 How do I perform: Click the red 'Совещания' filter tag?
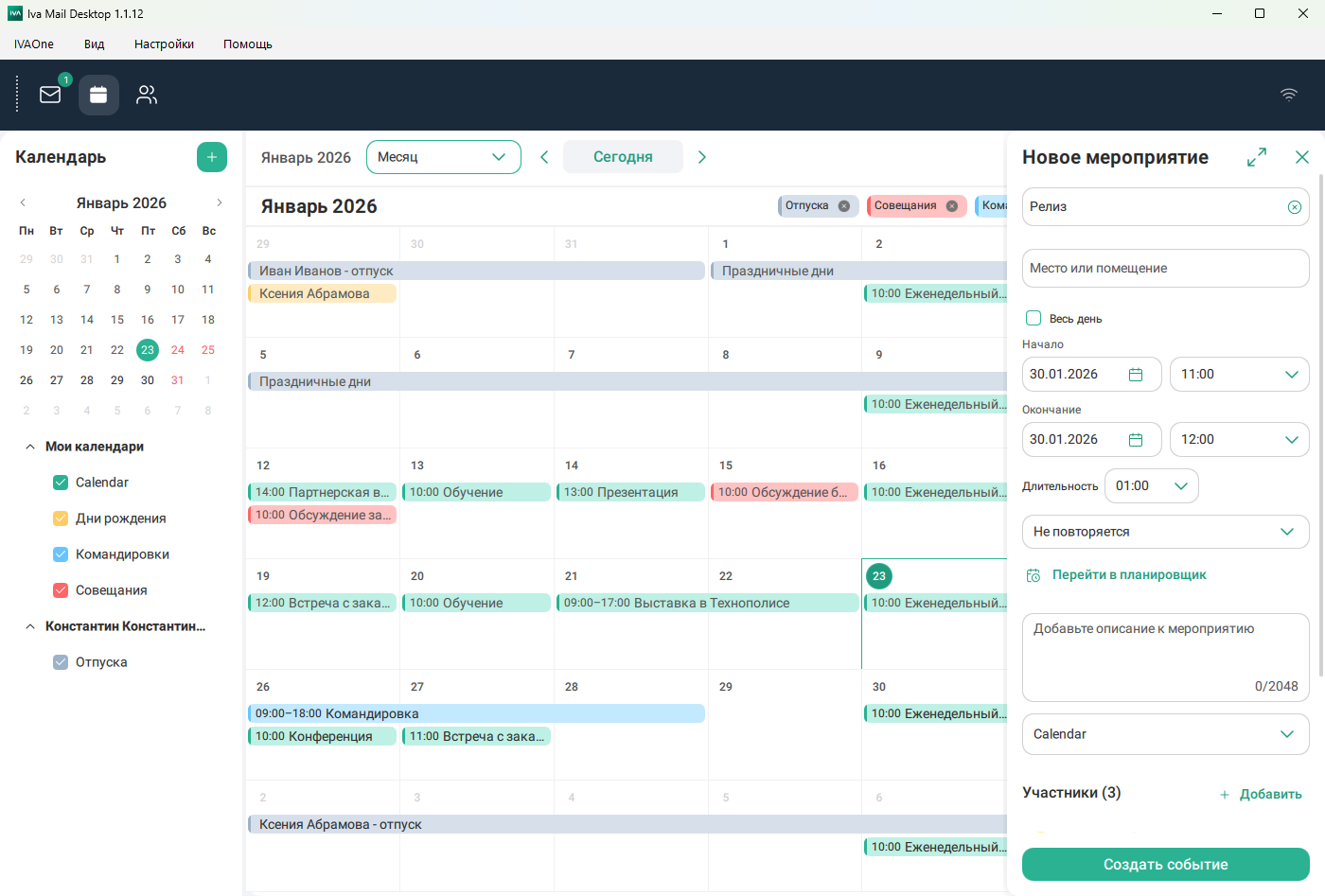(x=905, y=206)
